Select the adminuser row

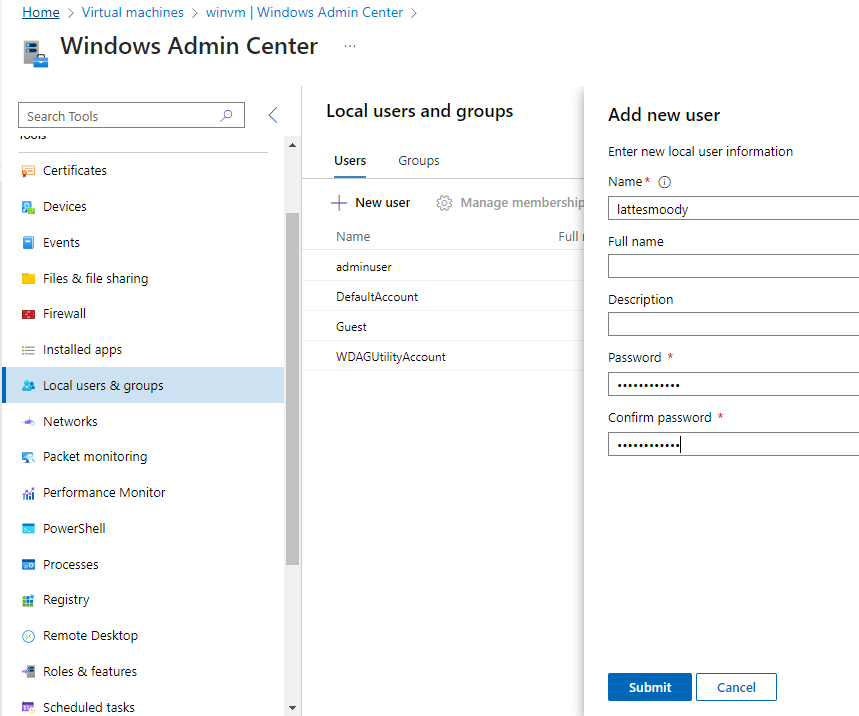(x=443, y=266)
